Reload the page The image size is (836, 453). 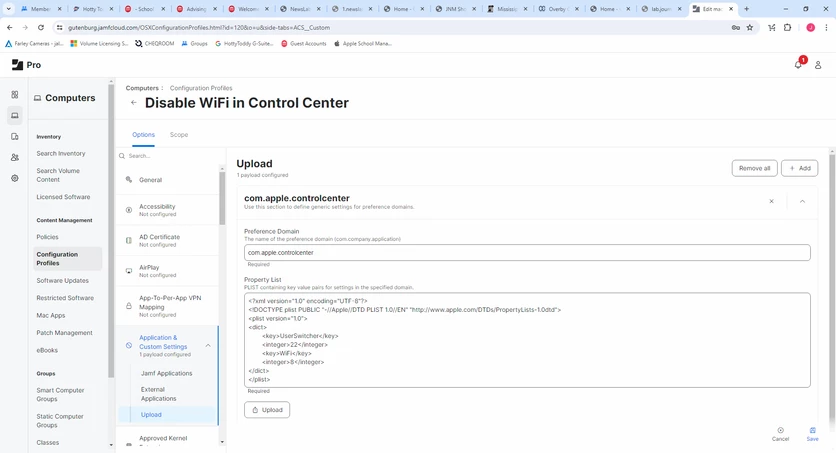click(x=41, y=27)
